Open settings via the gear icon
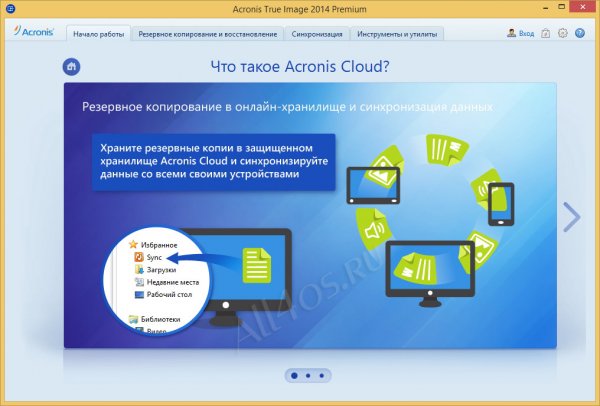Screen dimensions: 600x406 tap(562, 33)
